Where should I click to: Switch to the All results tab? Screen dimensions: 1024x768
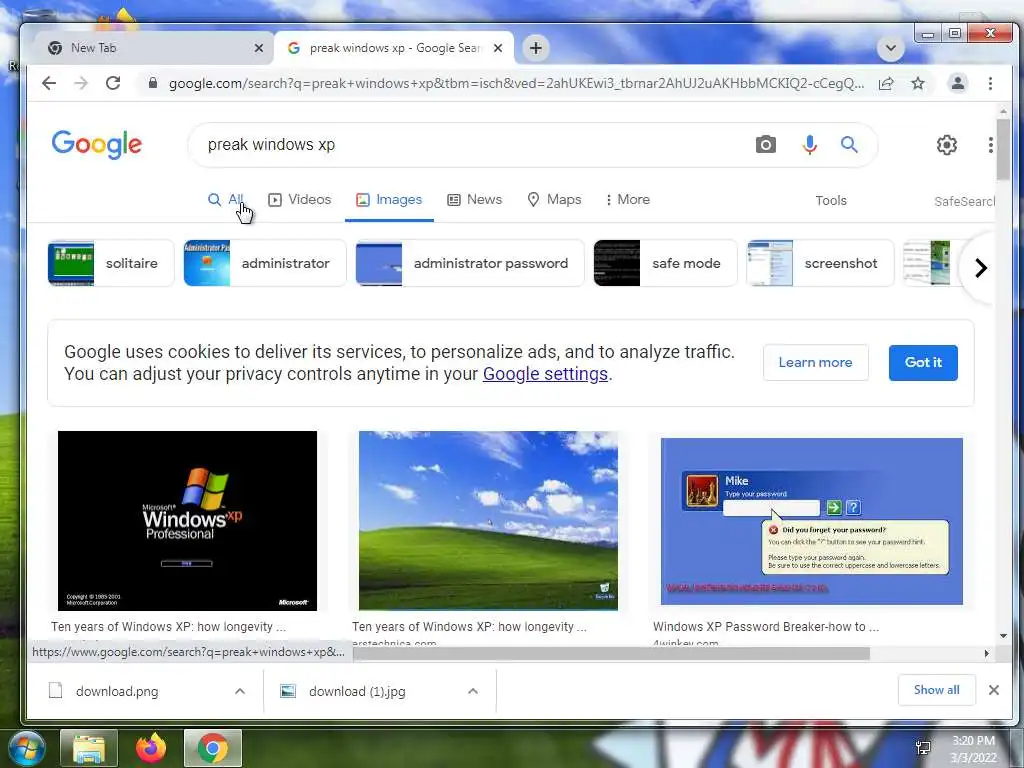click(x=225, y=199)
